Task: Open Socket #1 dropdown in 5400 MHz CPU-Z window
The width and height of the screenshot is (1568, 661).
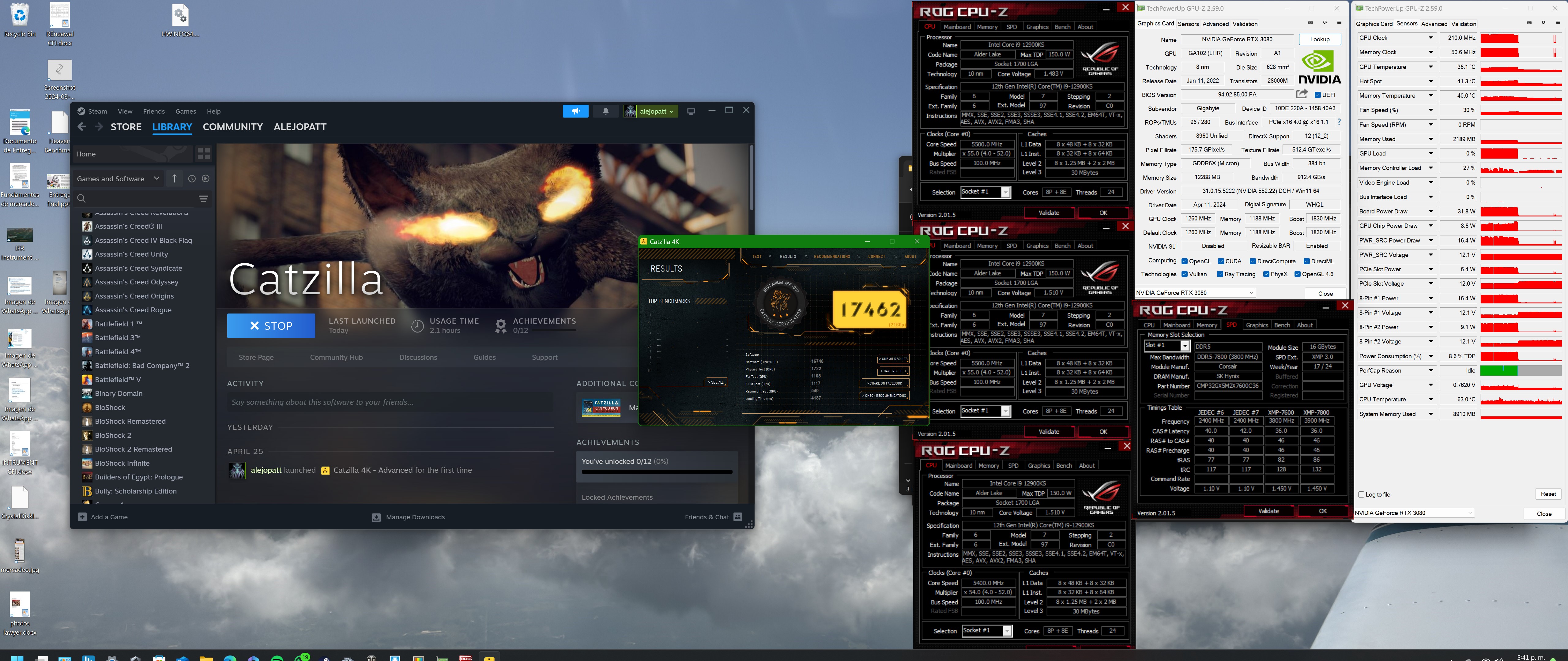Action: pyautogui.click(x=1007, y=631)
